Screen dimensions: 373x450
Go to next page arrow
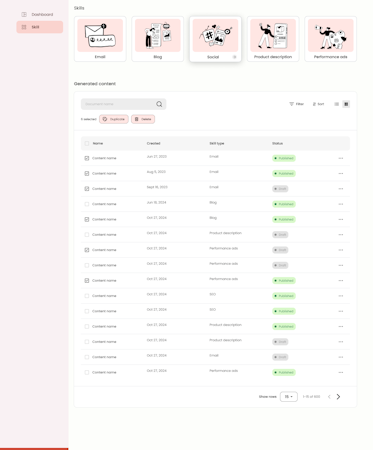[x=338, y=396]
